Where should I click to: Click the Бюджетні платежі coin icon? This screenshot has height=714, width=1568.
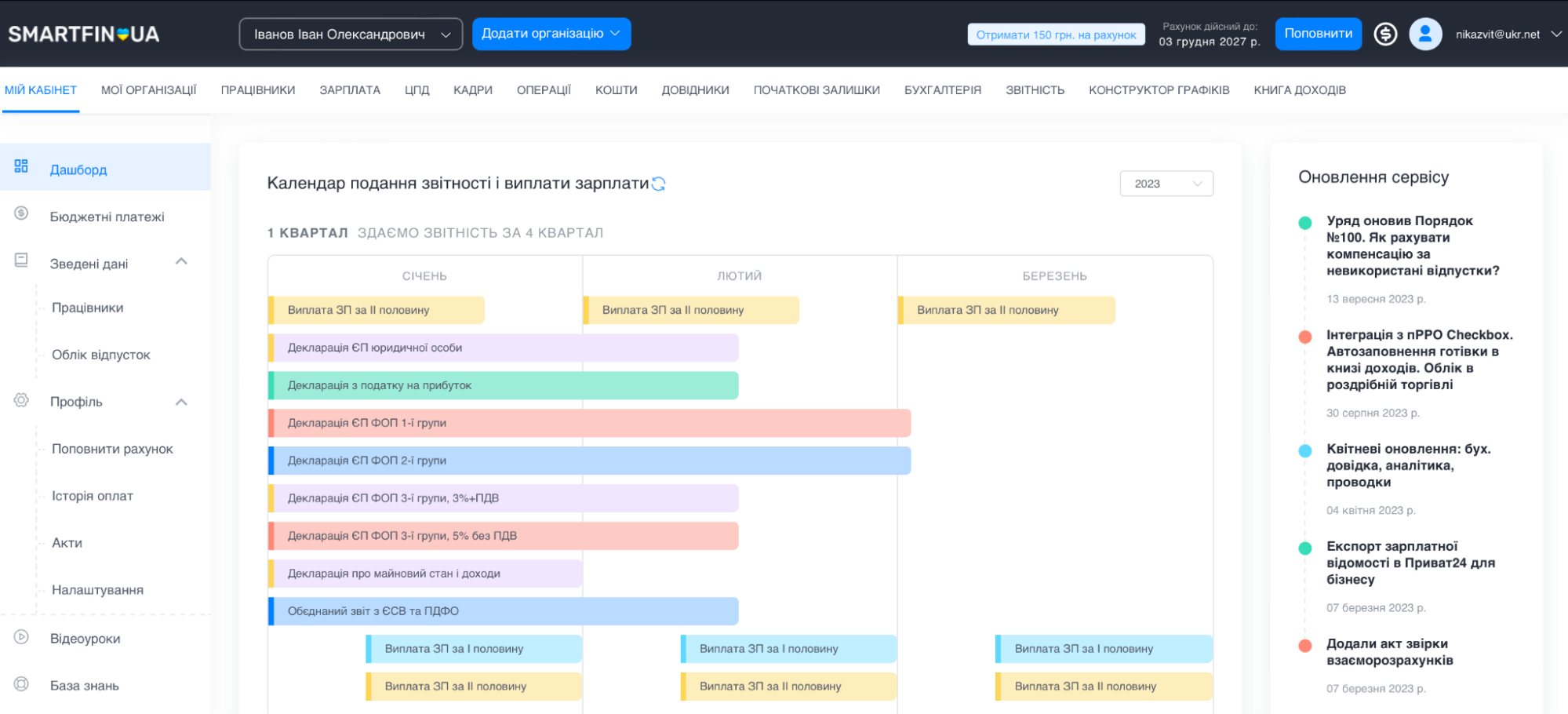21,213
